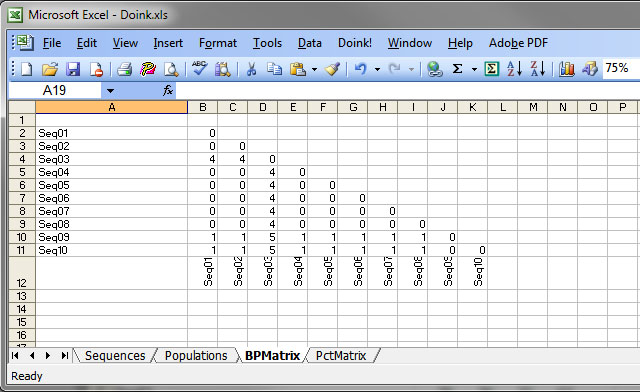Click the Adobe PDF convert toolbar icon
640x392 pixels.
[148, 69]
